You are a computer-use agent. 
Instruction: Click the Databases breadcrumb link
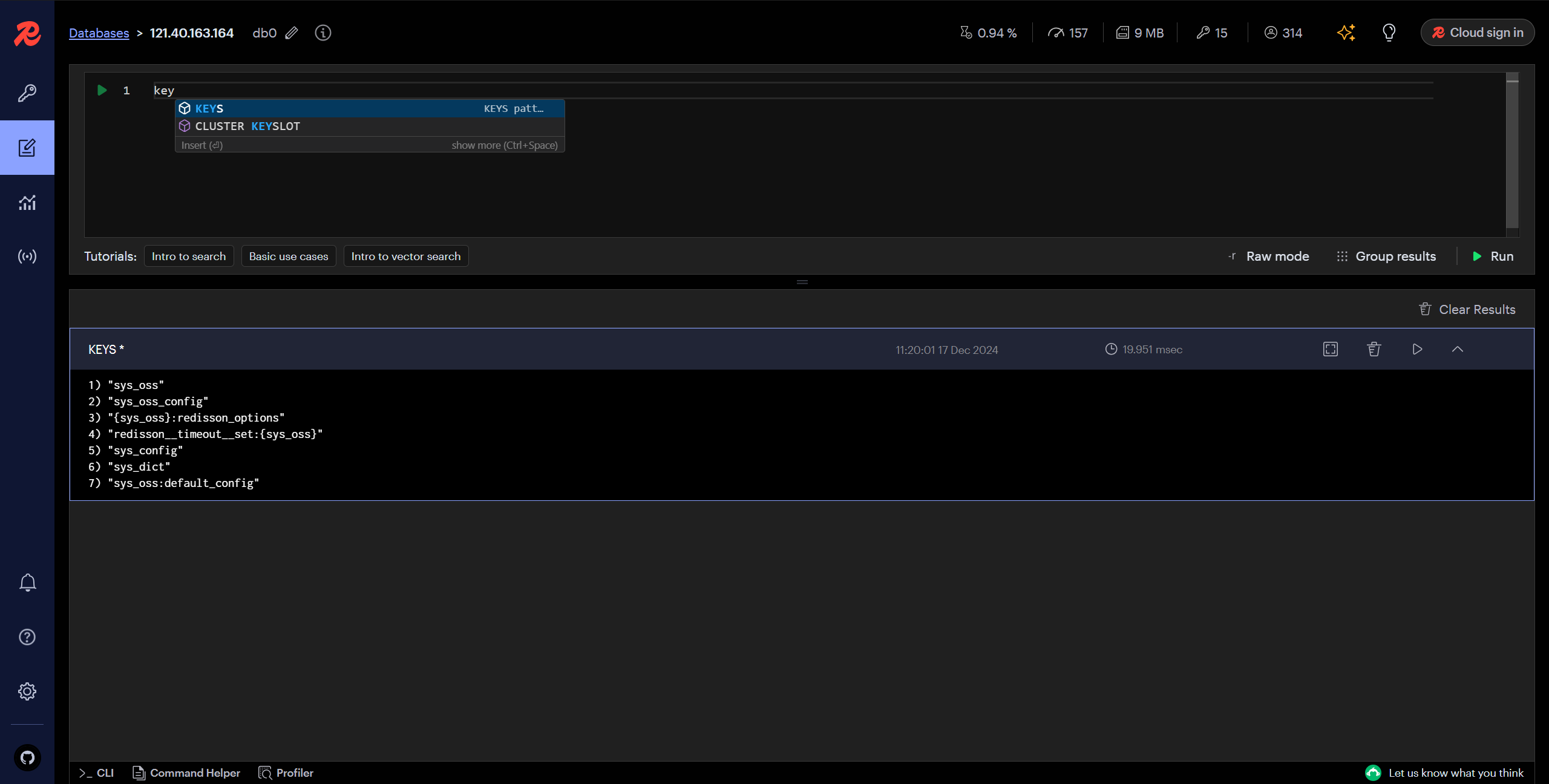(x=99, y=33)
